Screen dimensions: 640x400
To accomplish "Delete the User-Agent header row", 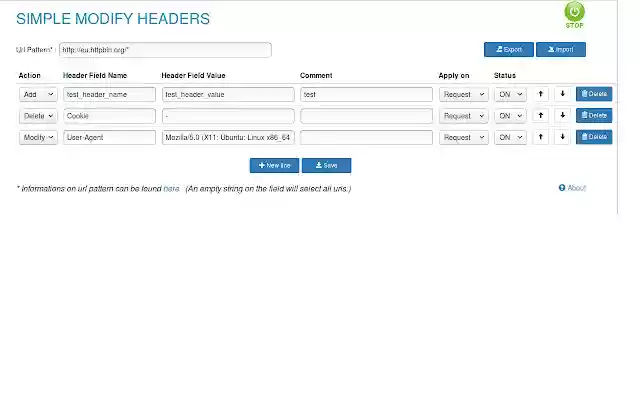I will pos(594,137).
